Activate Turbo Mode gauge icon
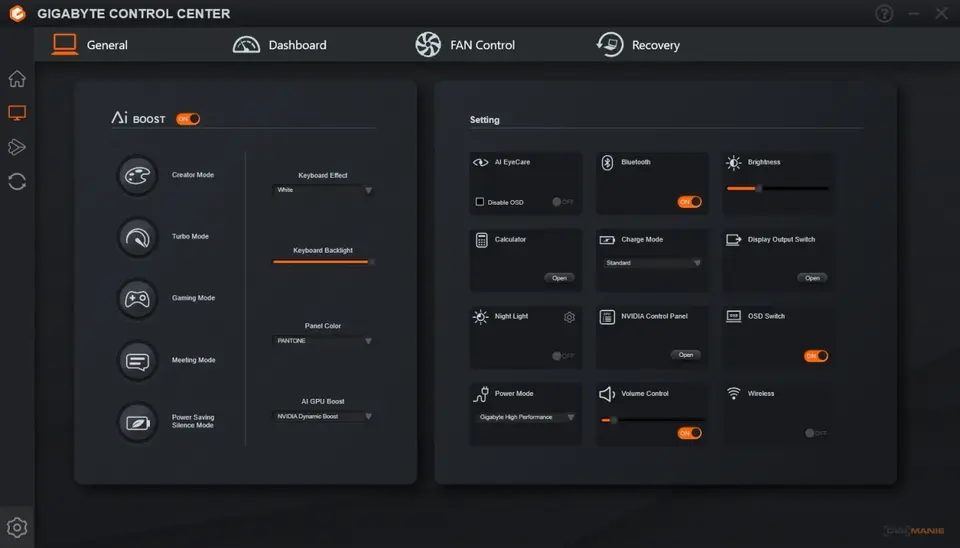This screenshot has width=960, height=548. [137, 237]
